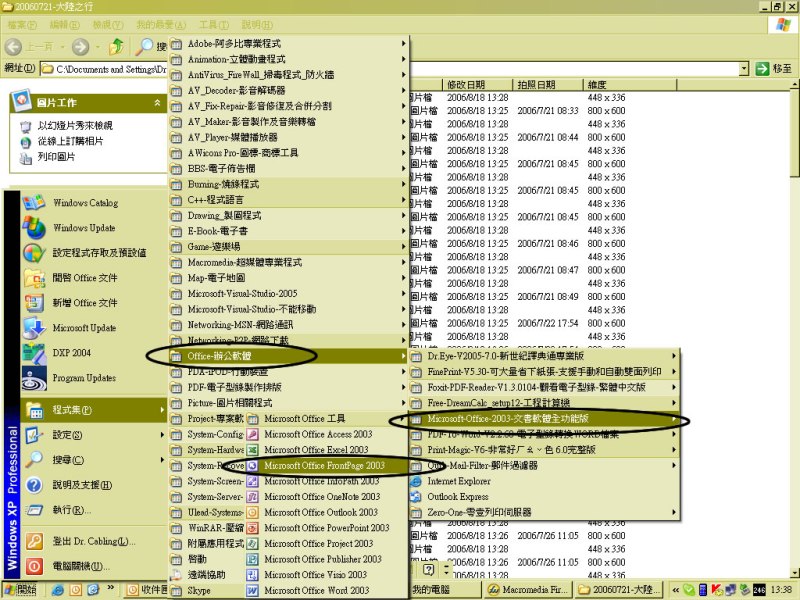This screenshot has width=800, height=600.
Task: Open the C++ program folder entry
Action: (x=288, y=200)
